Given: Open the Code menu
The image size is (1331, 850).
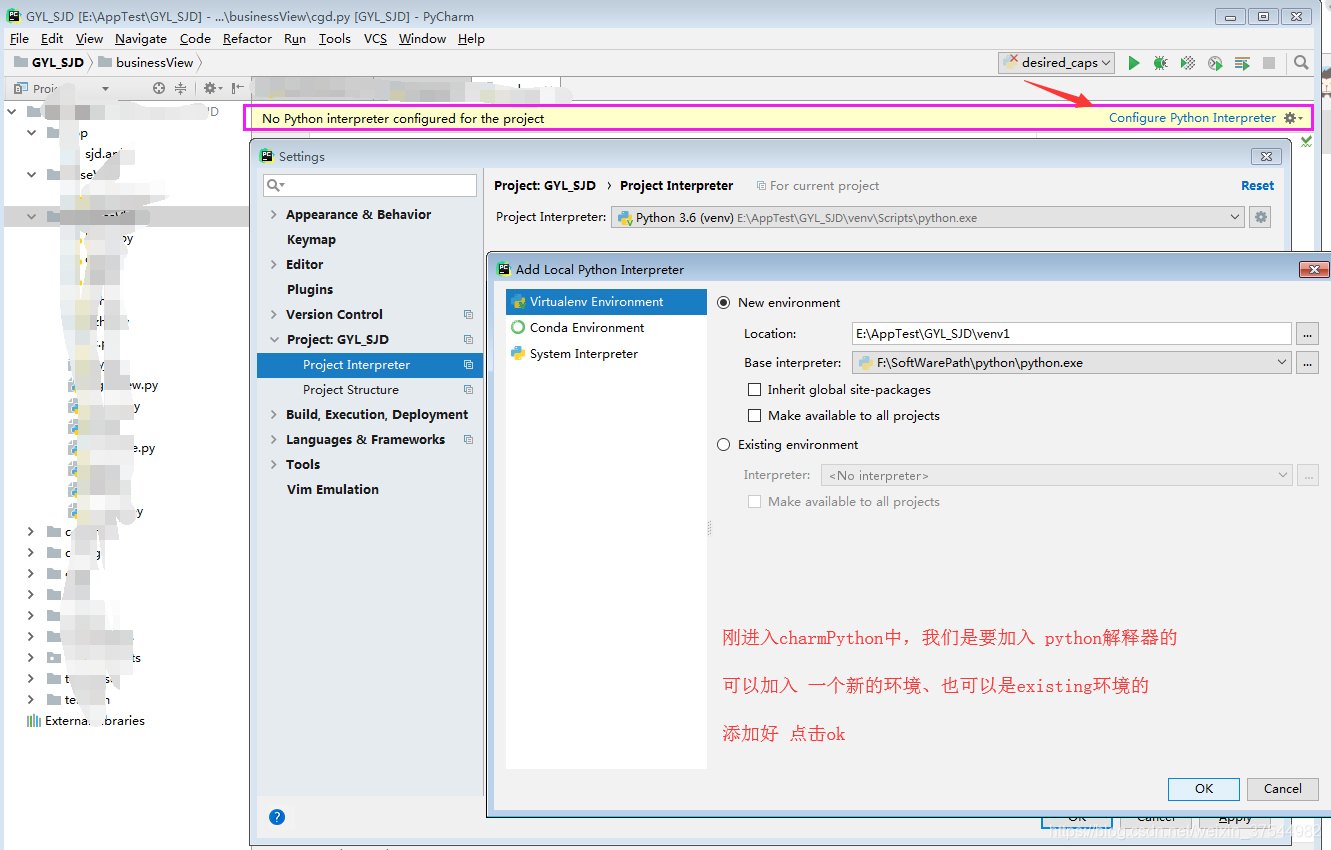Looking at the screenshot, I should pyautogui.click(x=195, y=39).
